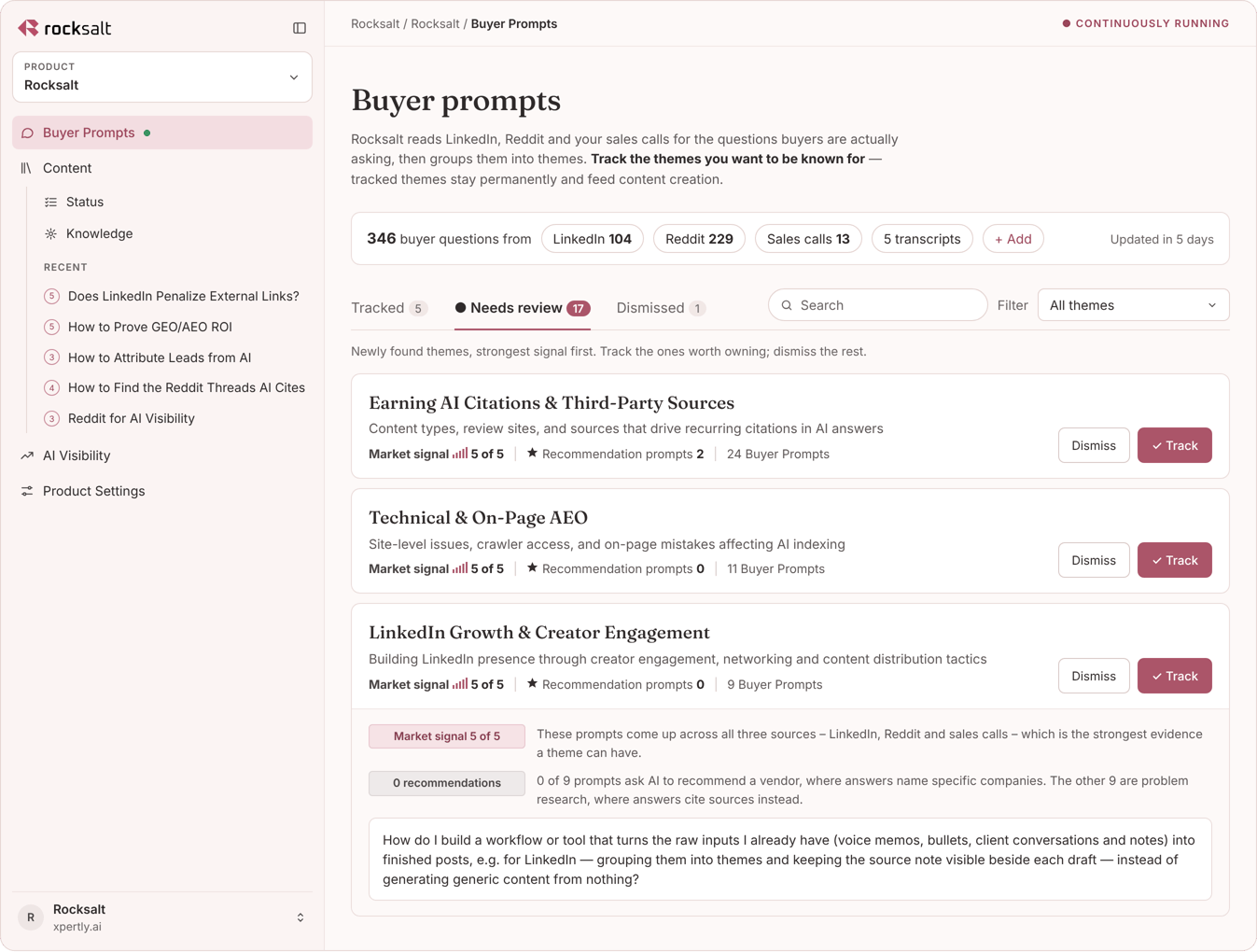This screenshot has width=1257, height=952.
Task: Click the Status list icon
Action: pos(50,202)
